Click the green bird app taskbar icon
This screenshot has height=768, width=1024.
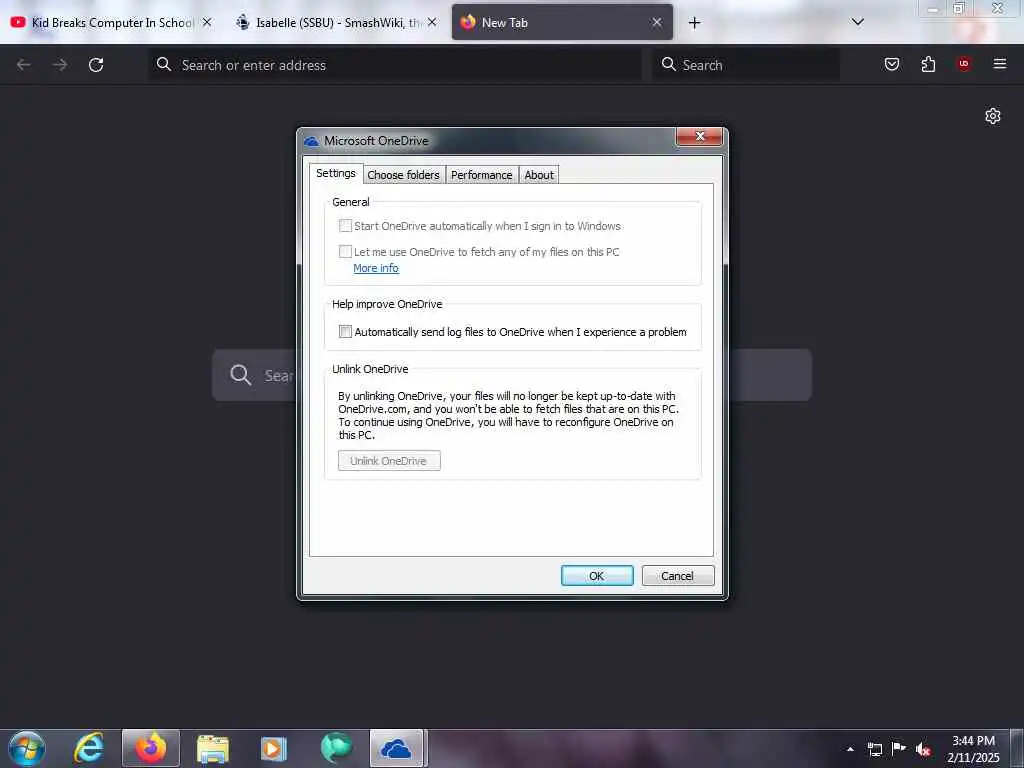pyautogui.click(x=336, y=748)
